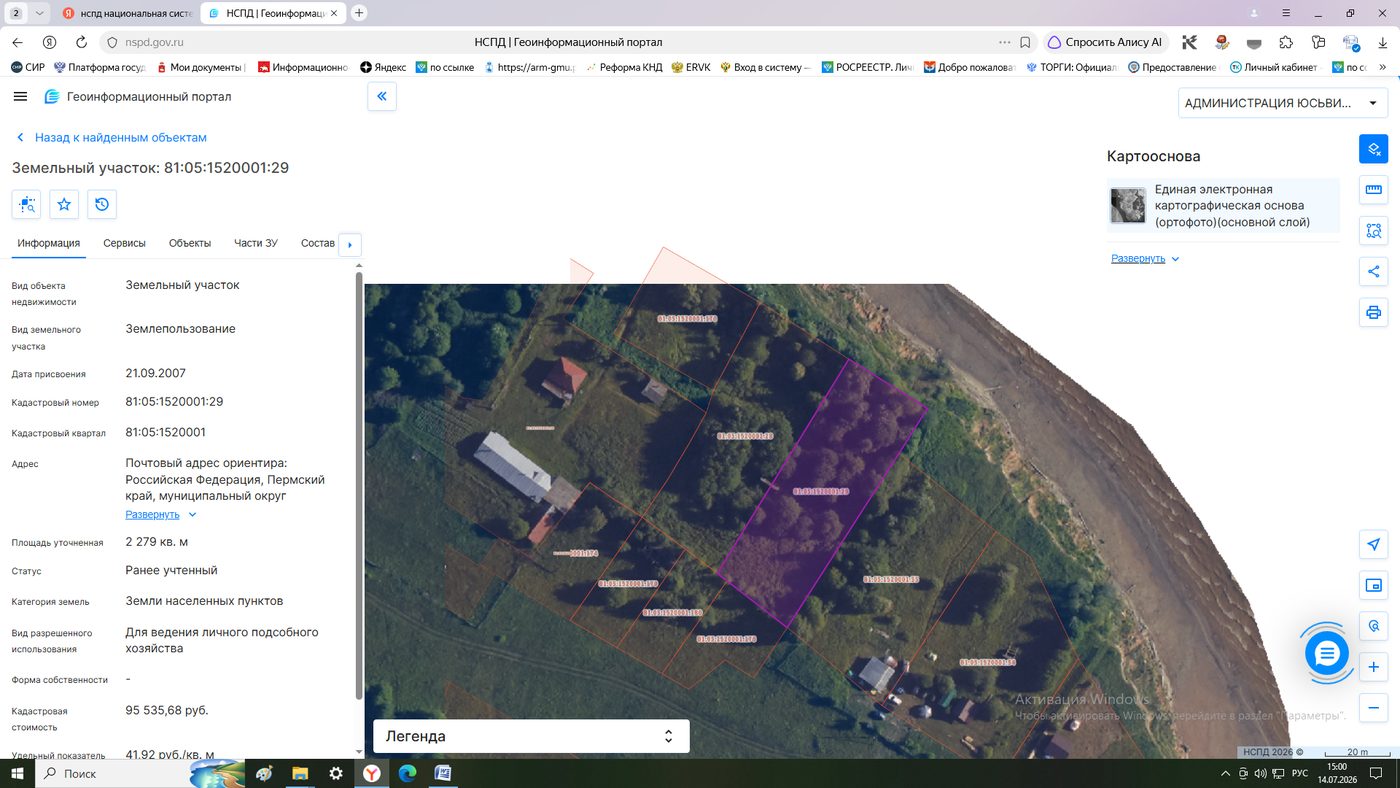Open the ERVK bookmark
The height and width of the screenshot is (788, 1400).
(x=690, y=67)
